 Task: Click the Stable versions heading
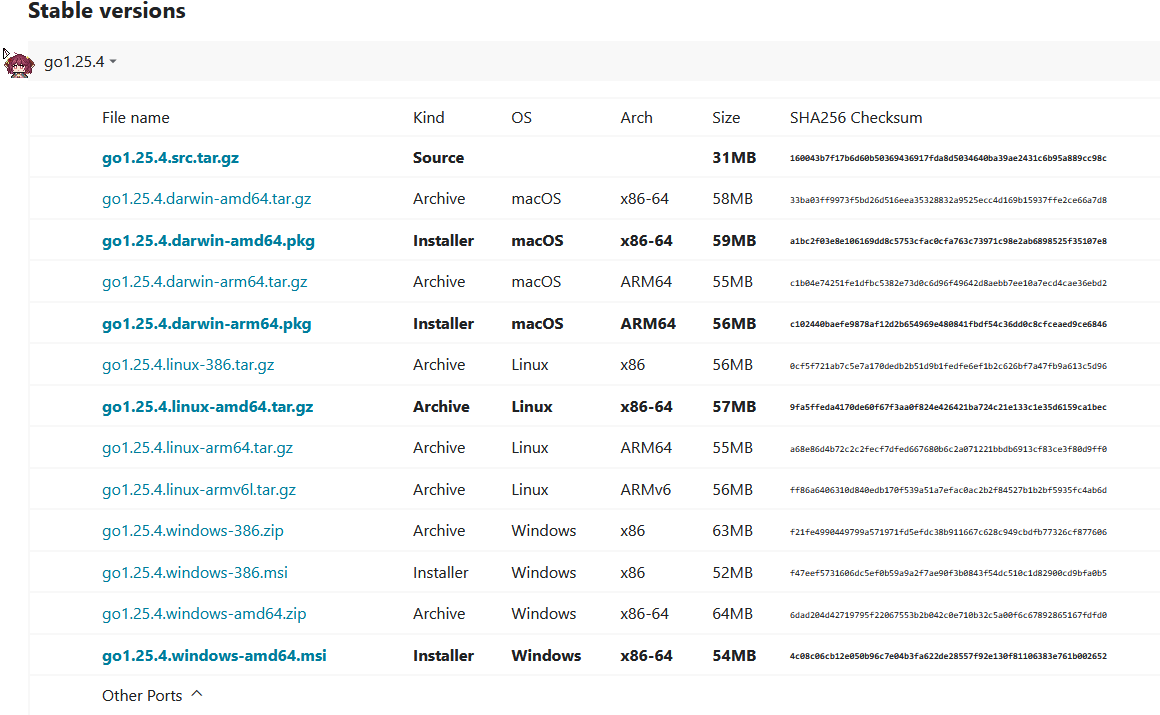click(106, 12)
